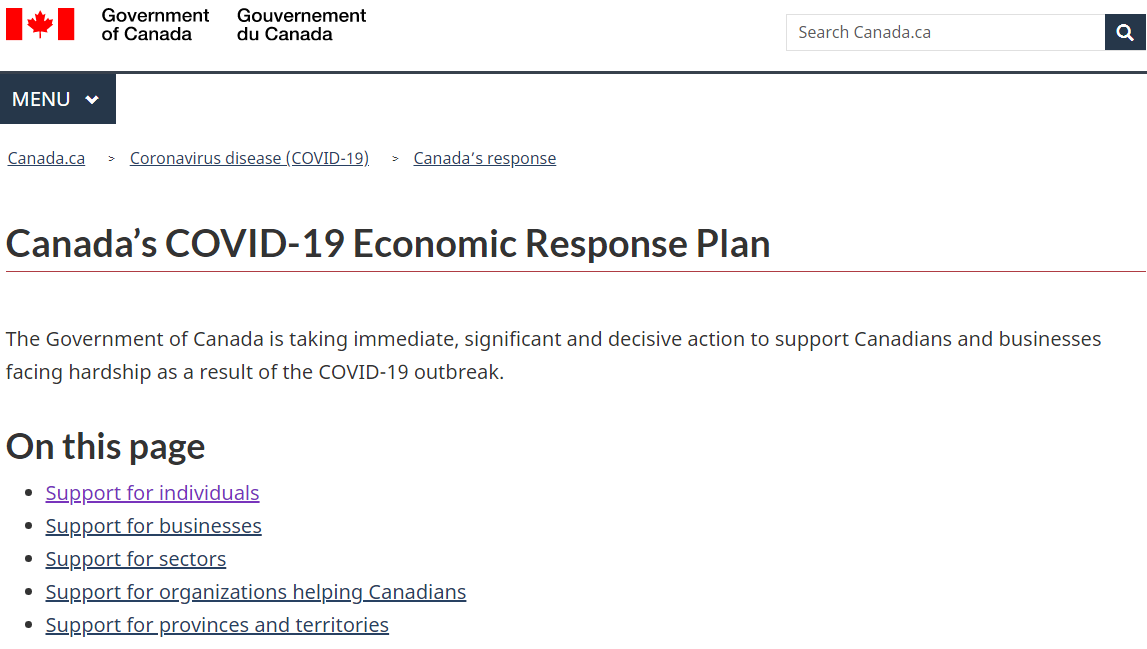Follow Support for organizations helping Canadians
Image resolution: width=1147 pixels, height=649 pixels.
(x=256, y=592)
